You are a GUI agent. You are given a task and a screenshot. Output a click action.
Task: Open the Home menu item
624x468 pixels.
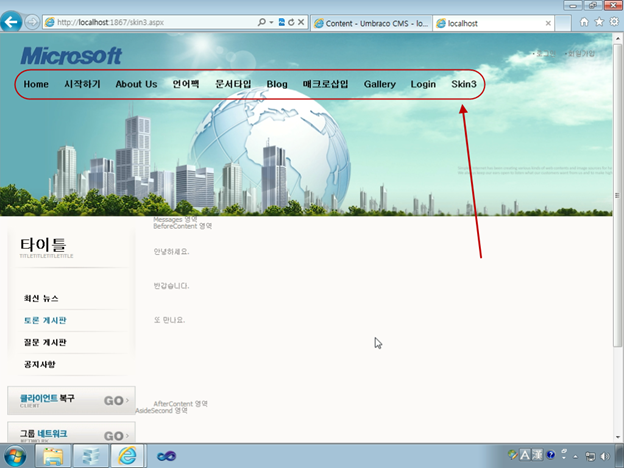coord(36,84)
